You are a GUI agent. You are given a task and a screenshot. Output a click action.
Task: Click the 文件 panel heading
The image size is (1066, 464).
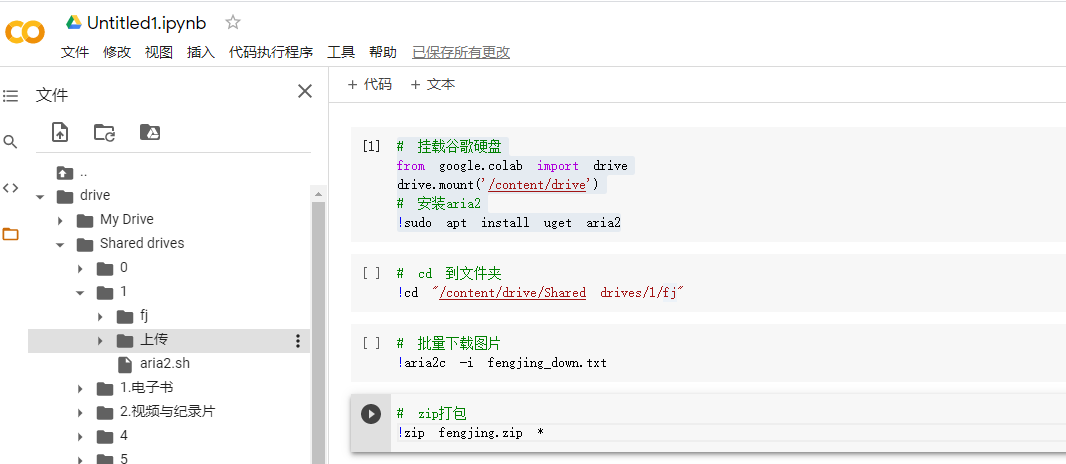(x=52, y=95)
